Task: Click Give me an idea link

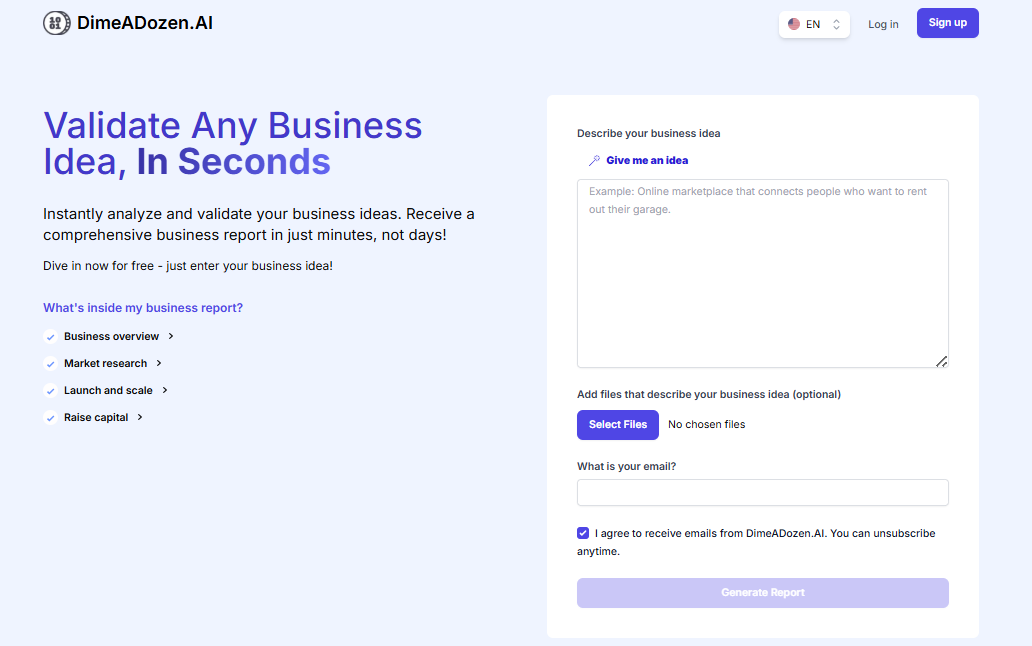Action: [x=647, y=161]
